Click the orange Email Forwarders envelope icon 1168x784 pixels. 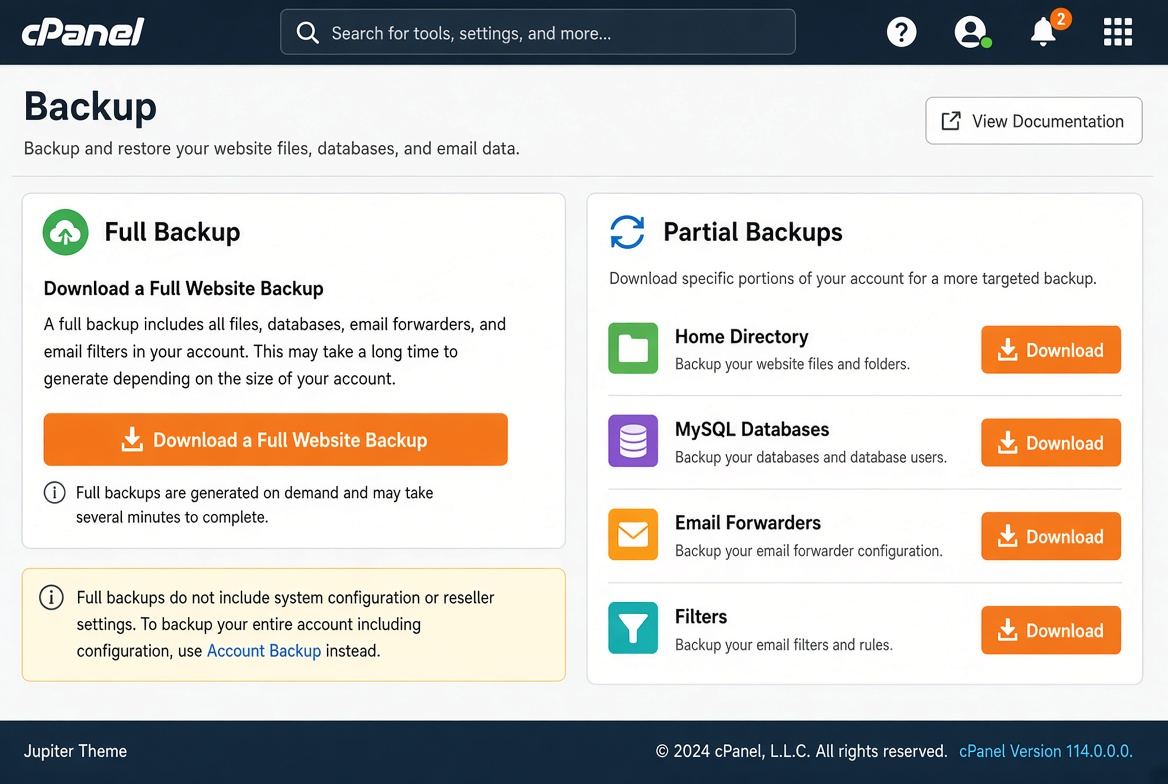coord(633,534)
